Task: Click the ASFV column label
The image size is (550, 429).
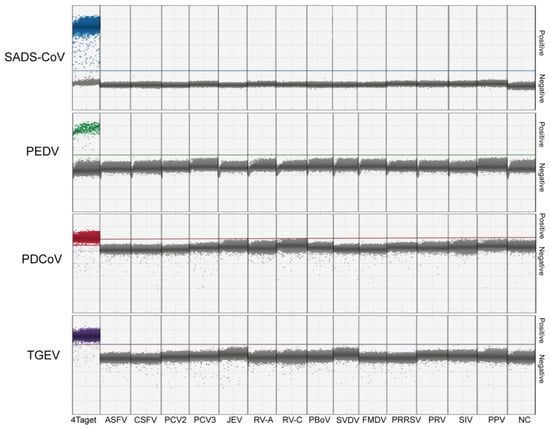Action: [116, 420]
